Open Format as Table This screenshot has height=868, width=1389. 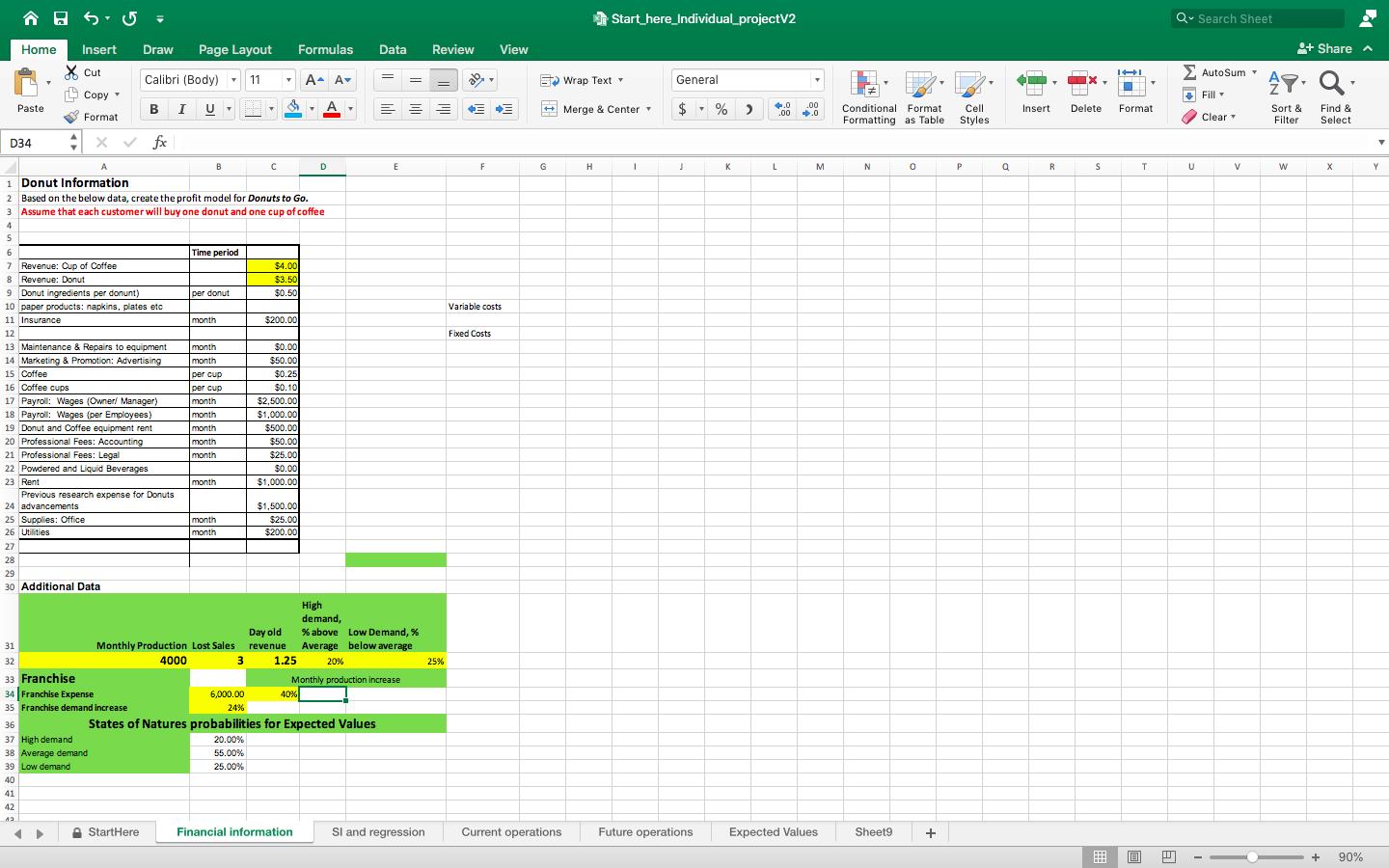point(924,96)
